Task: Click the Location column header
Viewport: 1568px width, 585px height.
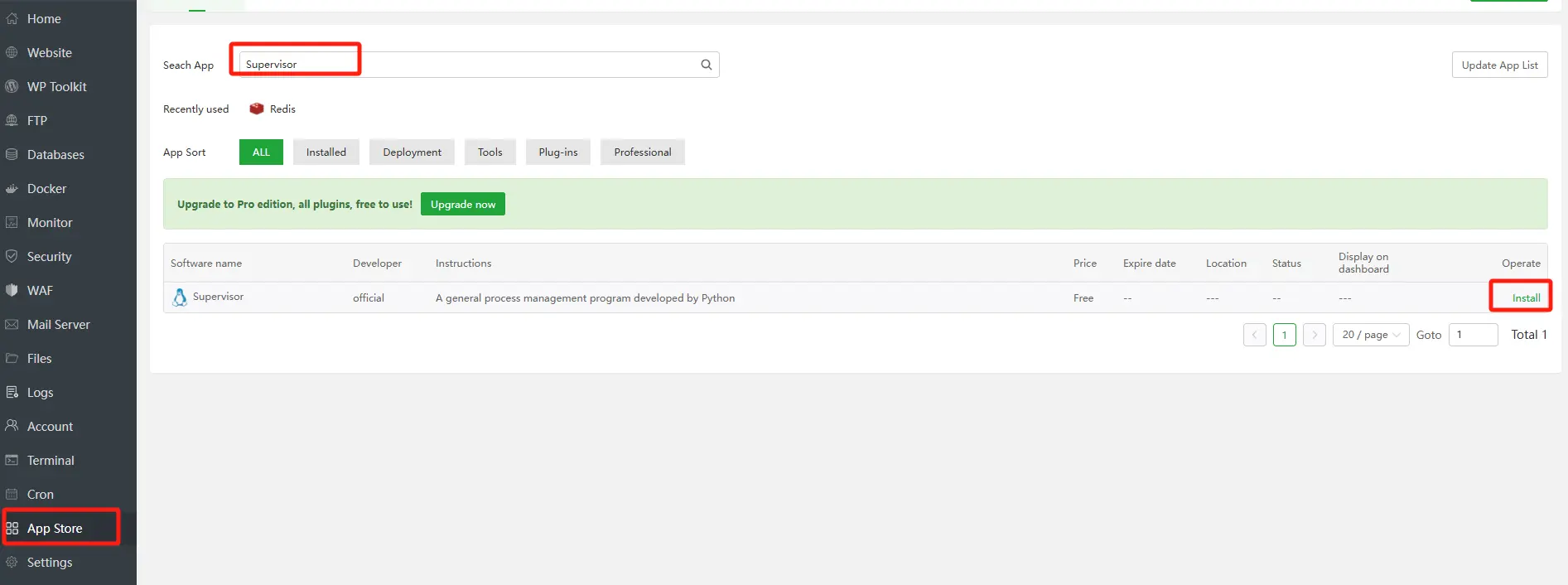Action: tap(1226, 263)
